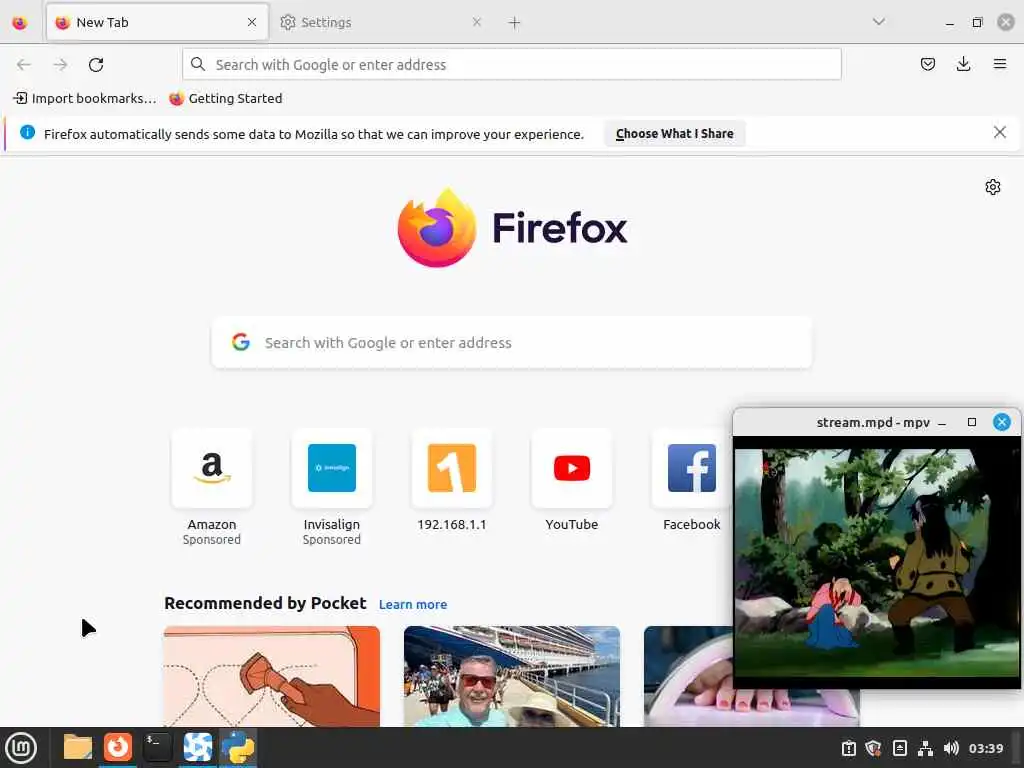This screenshot has width=1024, height=768.
Task: Click the Python app in taskbar
Action: [x=238, y=747]
